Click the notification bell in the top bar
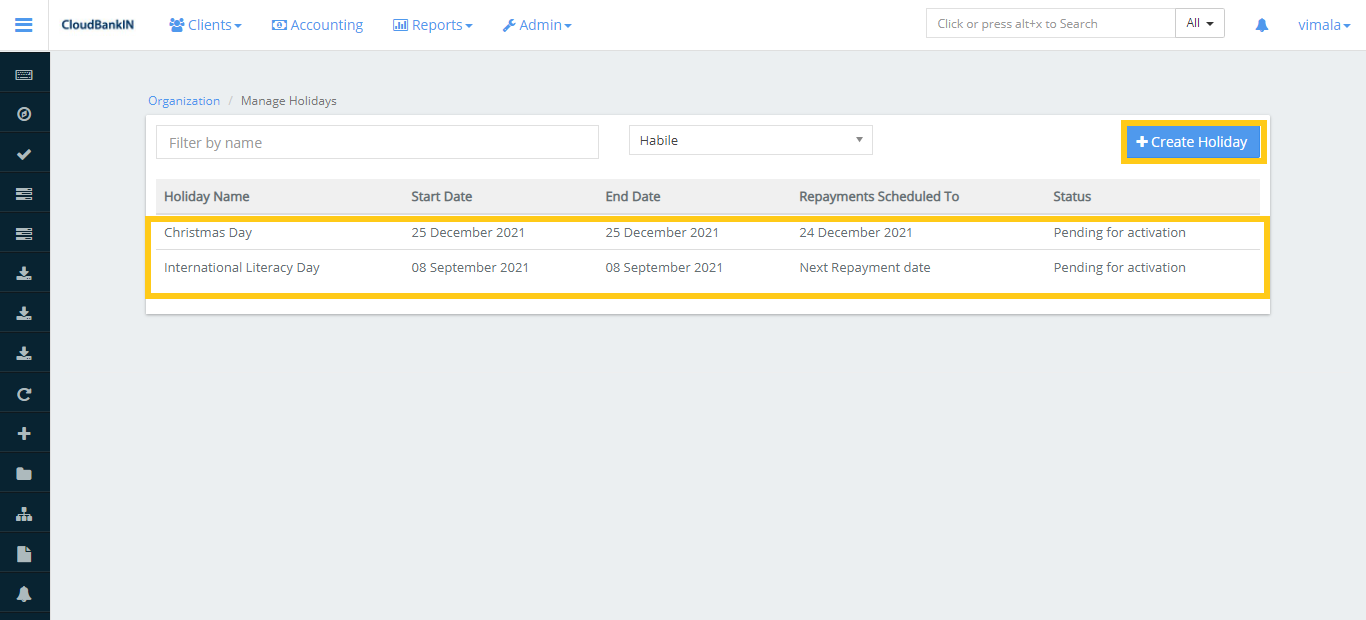Image resolution: width=1366 pixels, height=620 pixels. coord(1261,25)
